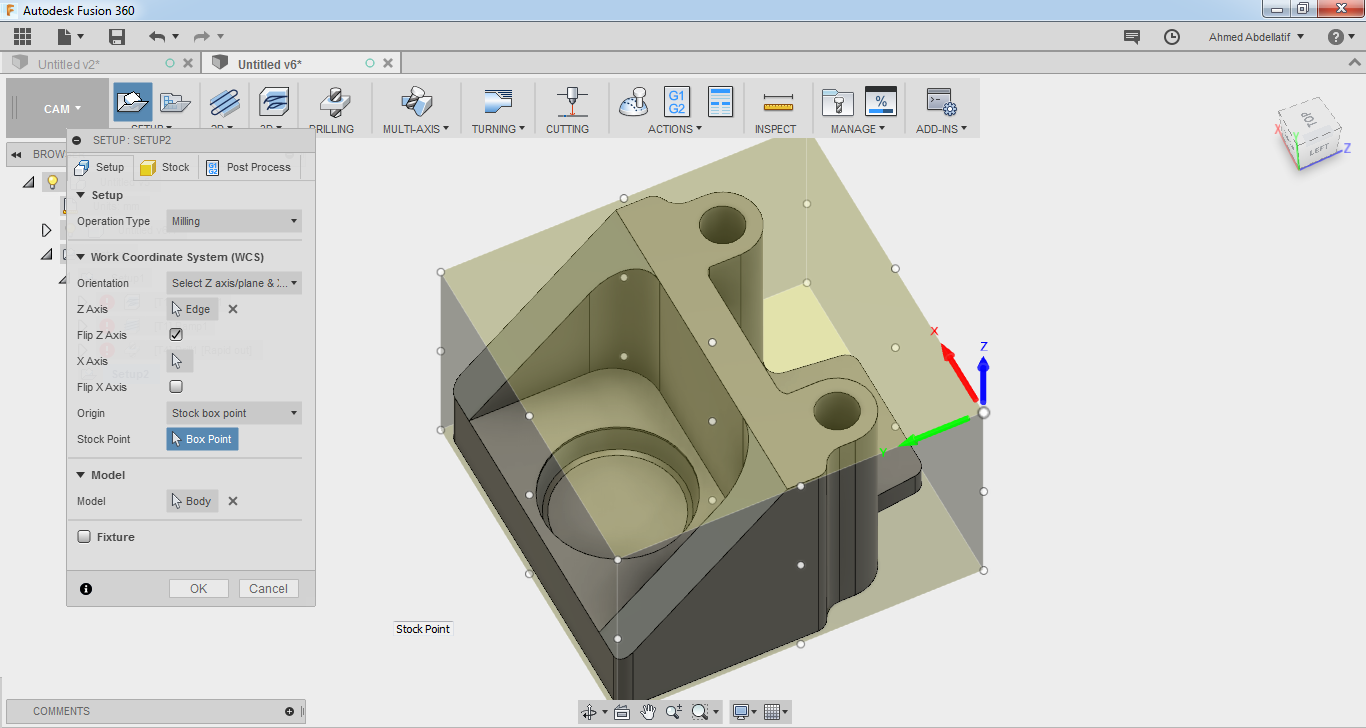This screenshot has width=1366, height=728.
Task: Click the Save floppy disk icon
Action: point(117,37)
